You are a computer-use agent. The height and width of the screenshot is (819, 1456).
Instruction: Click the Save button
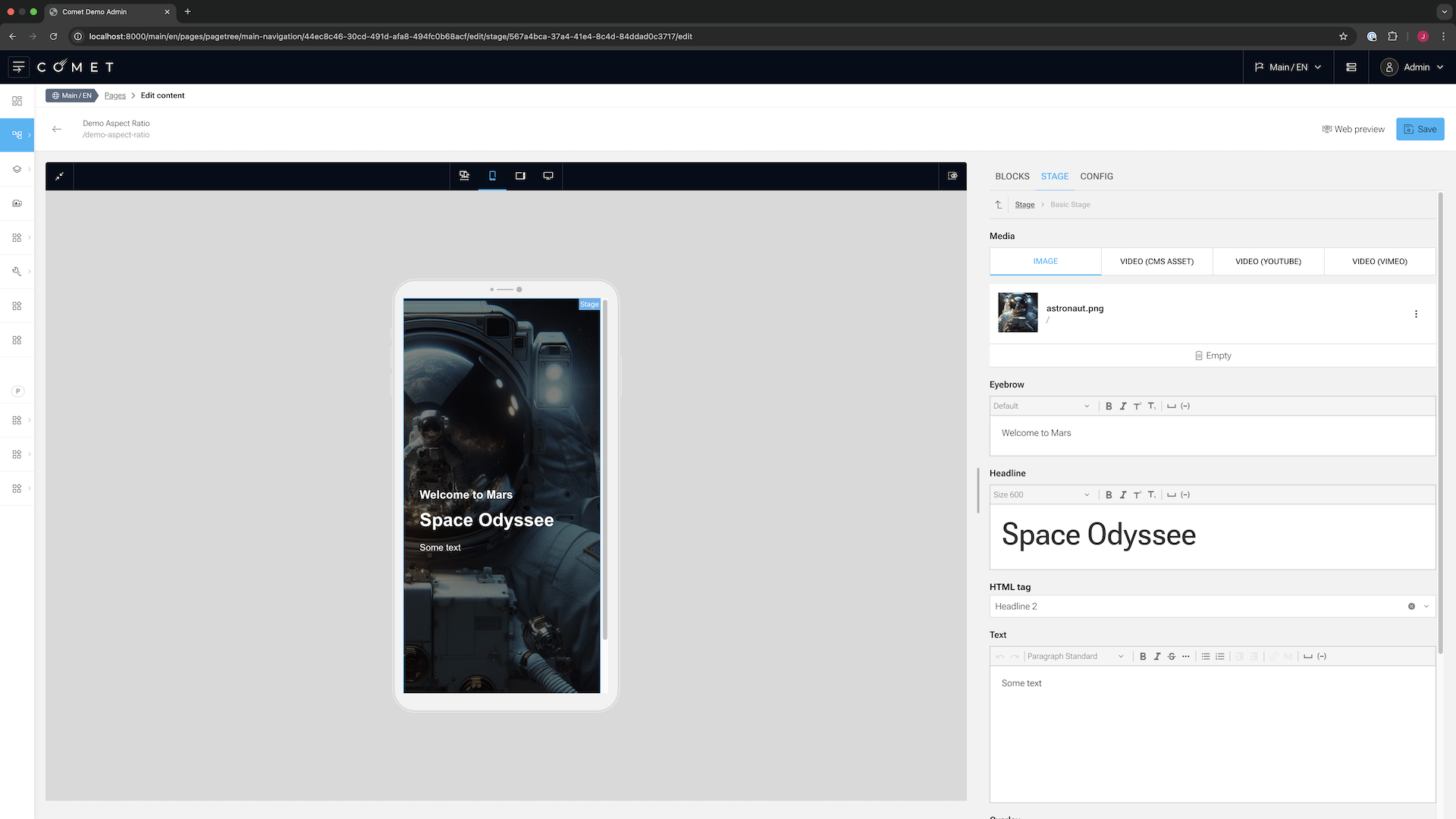[1420, 130]
